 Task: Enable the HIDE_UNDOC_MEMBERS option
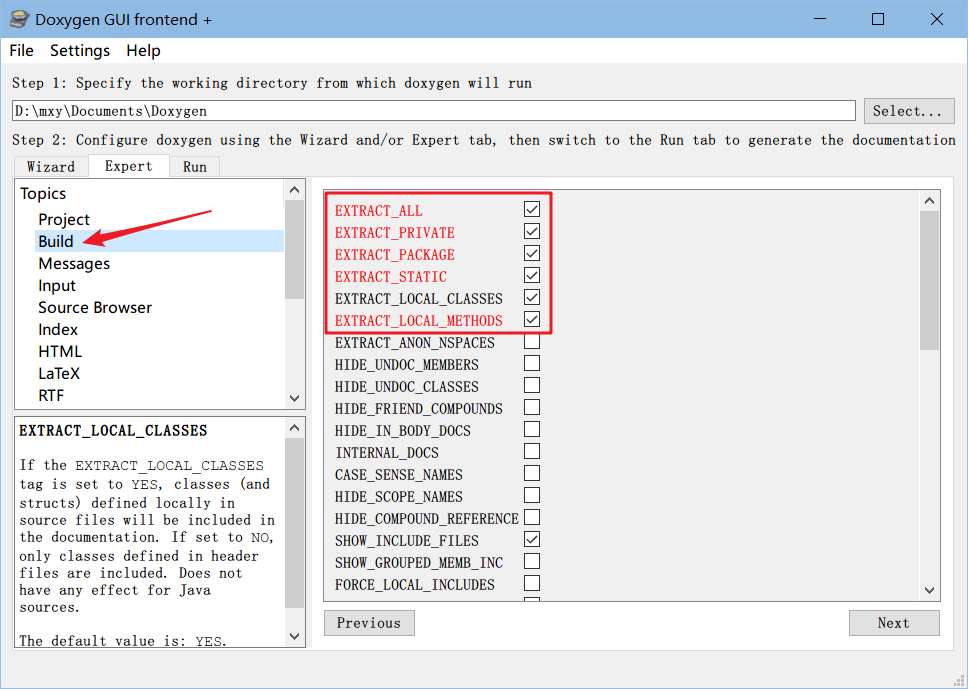pos(532,364)
